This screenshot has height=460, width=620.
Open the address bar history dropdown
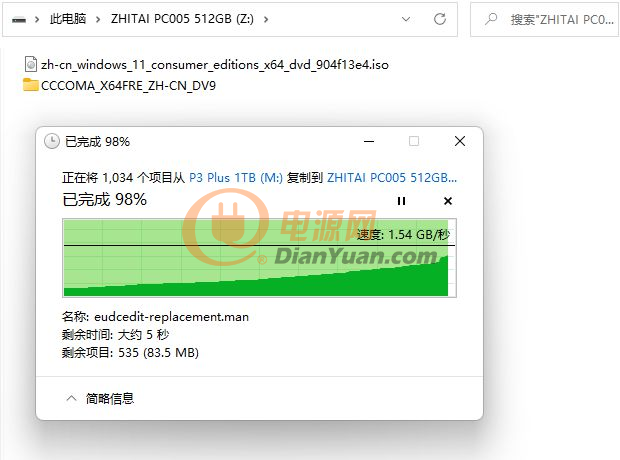[406, 19]
